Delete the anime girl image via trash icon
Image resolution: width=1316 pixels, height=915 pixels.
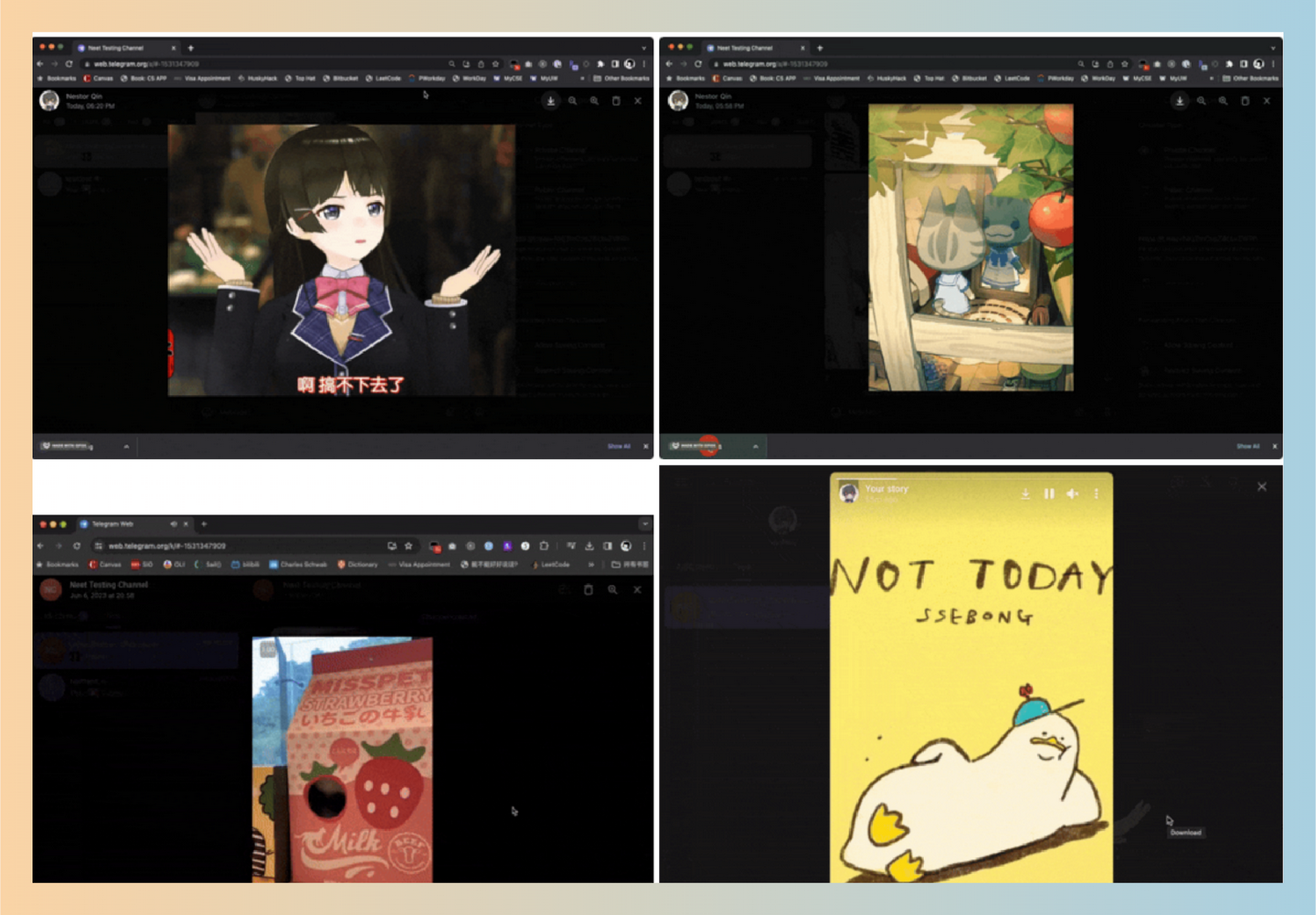[x=616, y=101]
